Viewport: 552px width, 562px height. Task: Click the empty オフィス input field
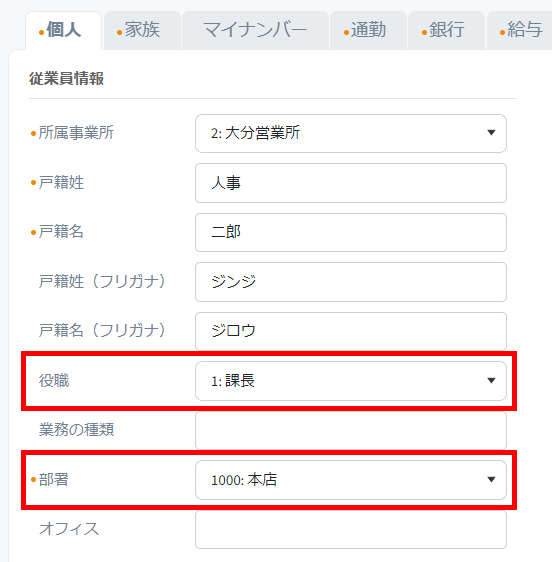(x=351, y=529)
